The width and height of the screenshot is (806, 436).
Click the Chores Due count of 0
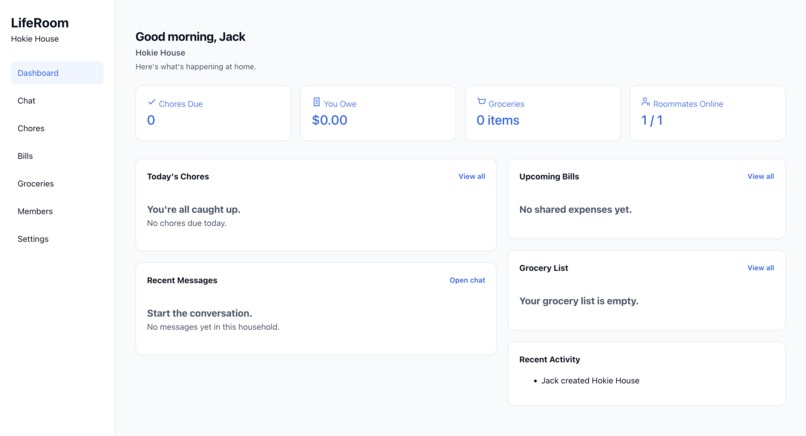click(151, 120)
